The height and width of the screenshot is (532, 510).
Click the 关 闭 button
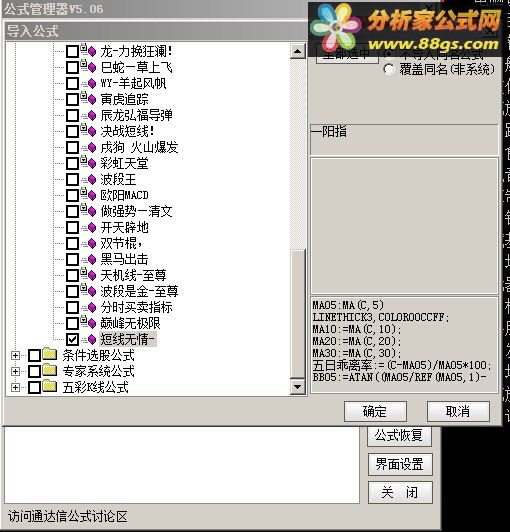point(400,492)
